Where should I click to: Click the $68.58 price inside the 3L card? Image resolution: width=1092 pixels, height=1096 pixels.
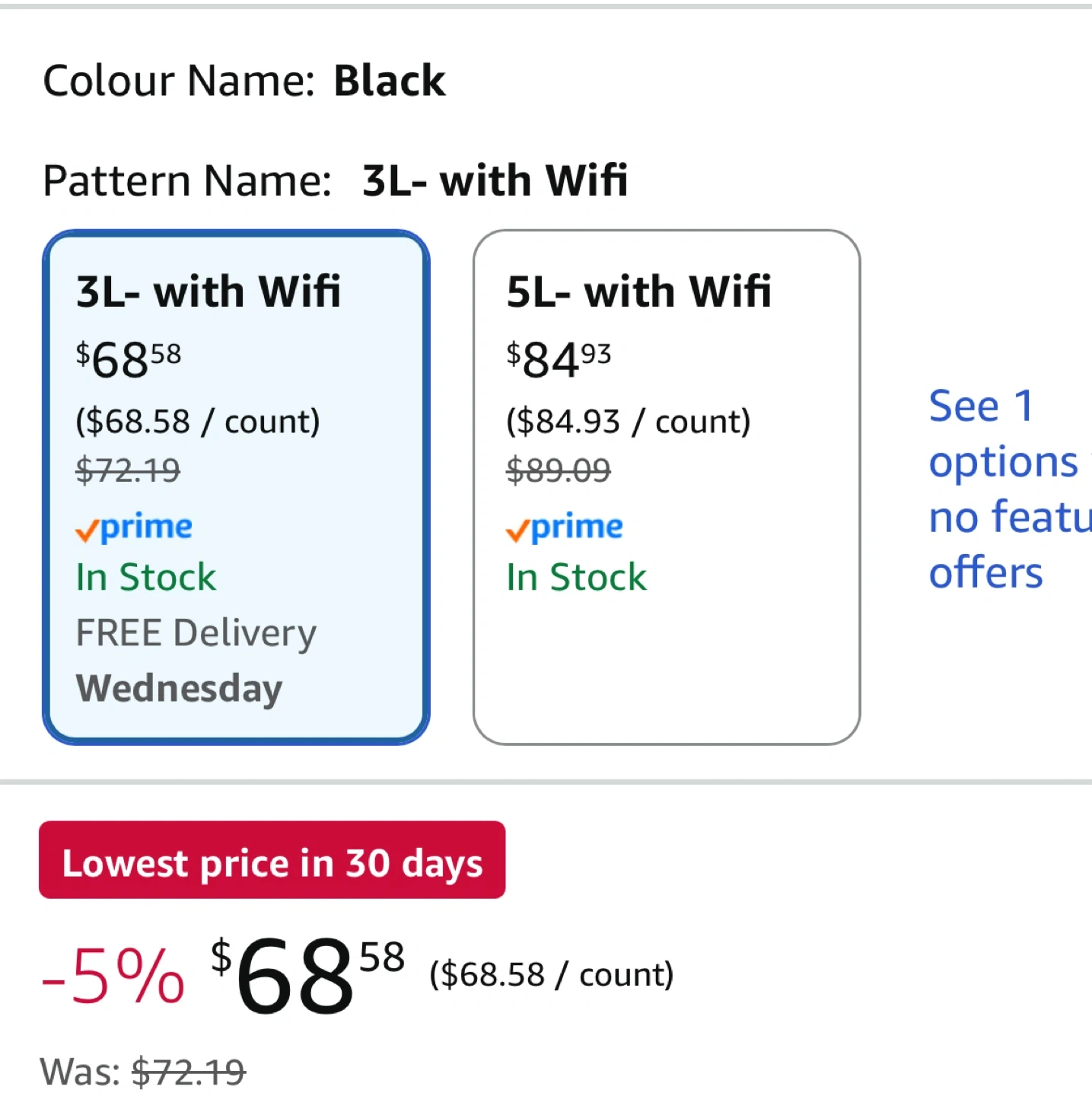click(x=128, y=359)
